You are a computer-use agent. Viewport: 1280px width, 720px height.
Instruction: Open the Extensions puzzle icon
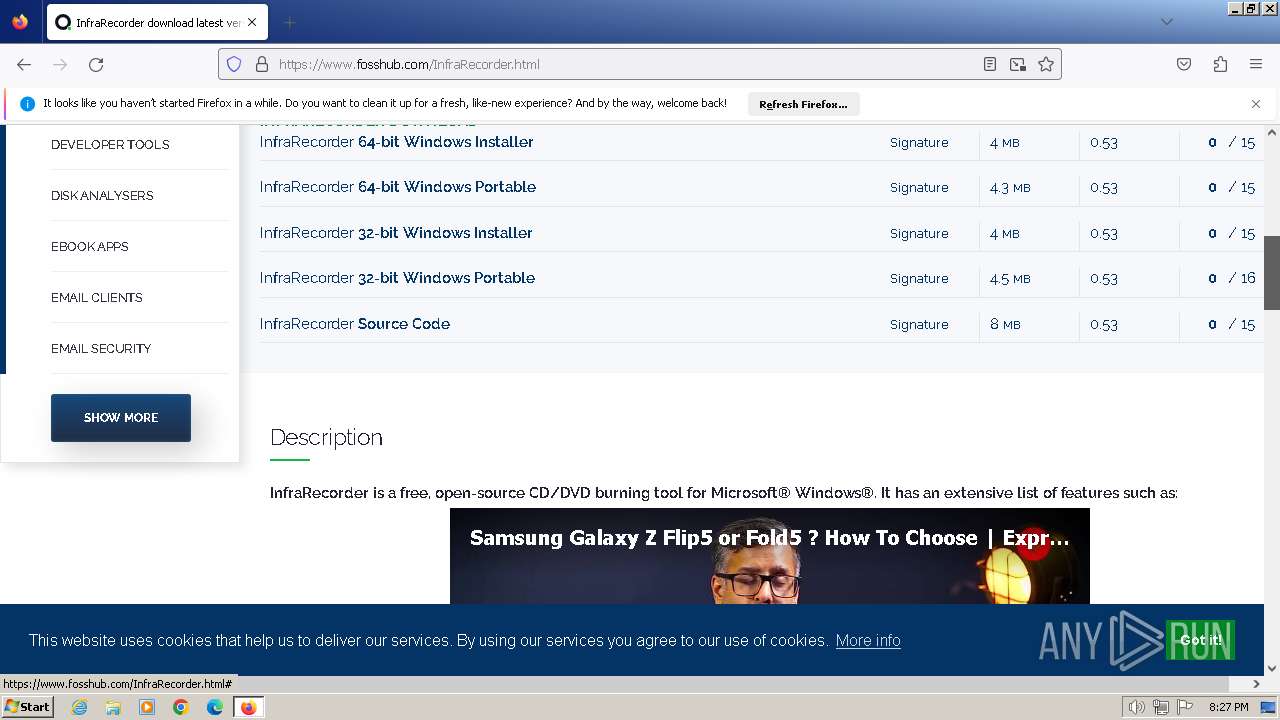click(x=1220, y=64)
